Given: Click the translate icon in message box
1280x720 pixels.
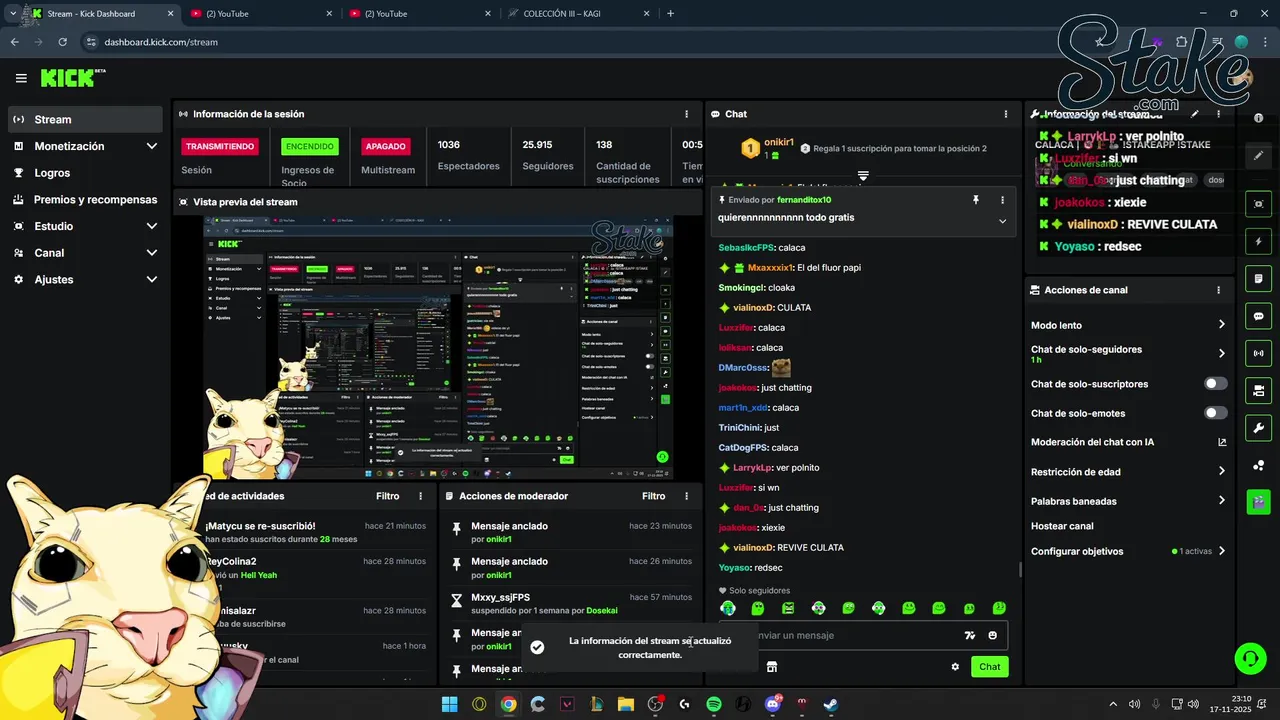Looking at the screenshot, I should point(969,635).
